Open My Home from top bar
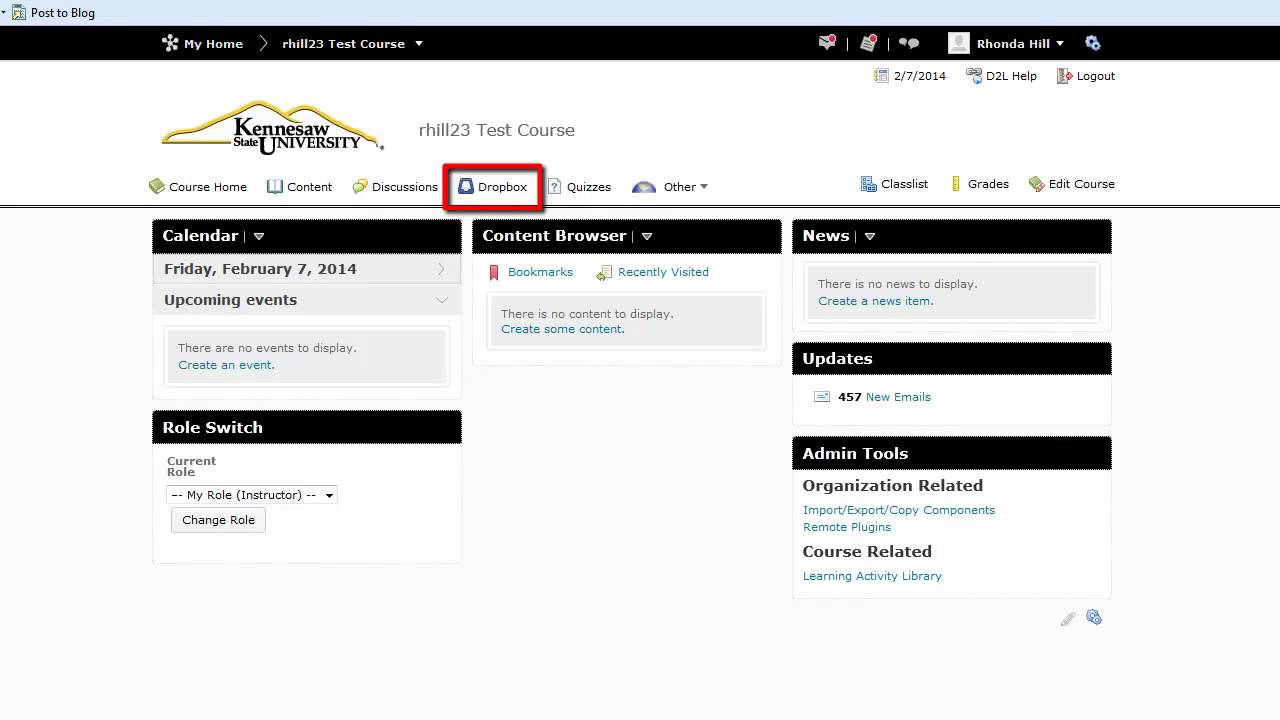The image size is (1280, 720). click(202, 44)
